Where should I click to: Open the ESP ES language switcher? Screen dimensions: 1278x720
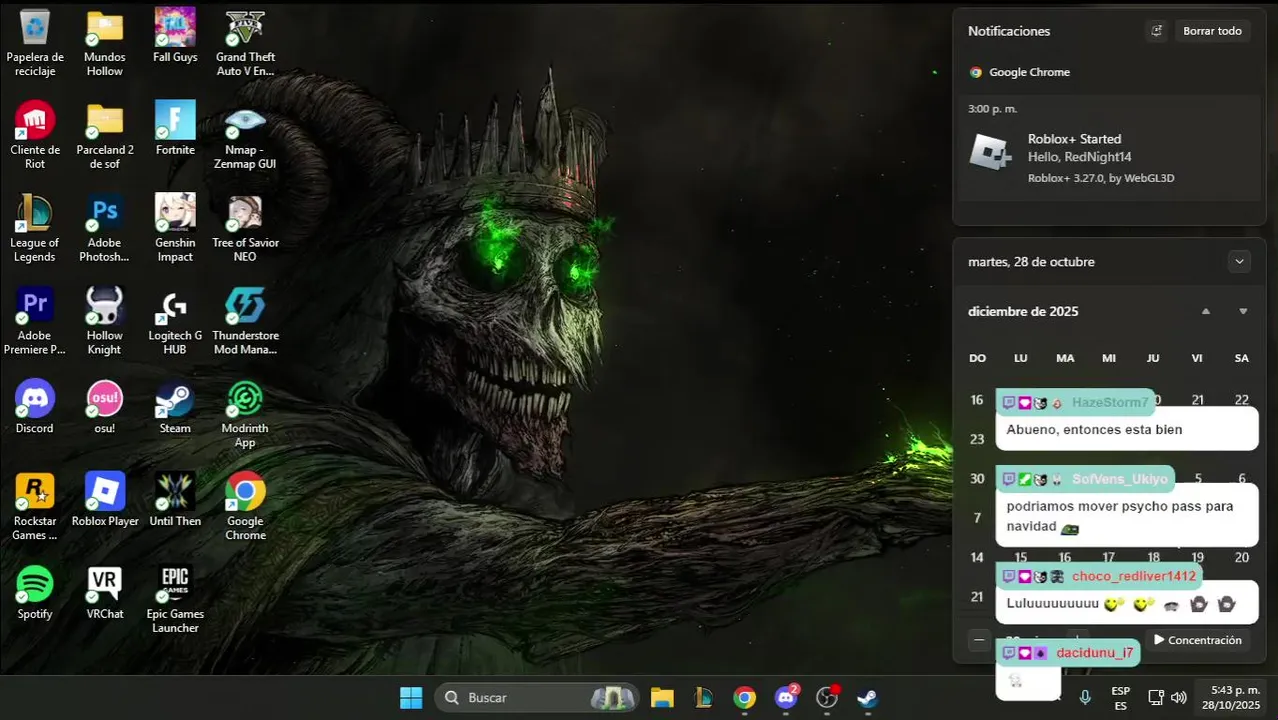click(x=1121, y=698)
